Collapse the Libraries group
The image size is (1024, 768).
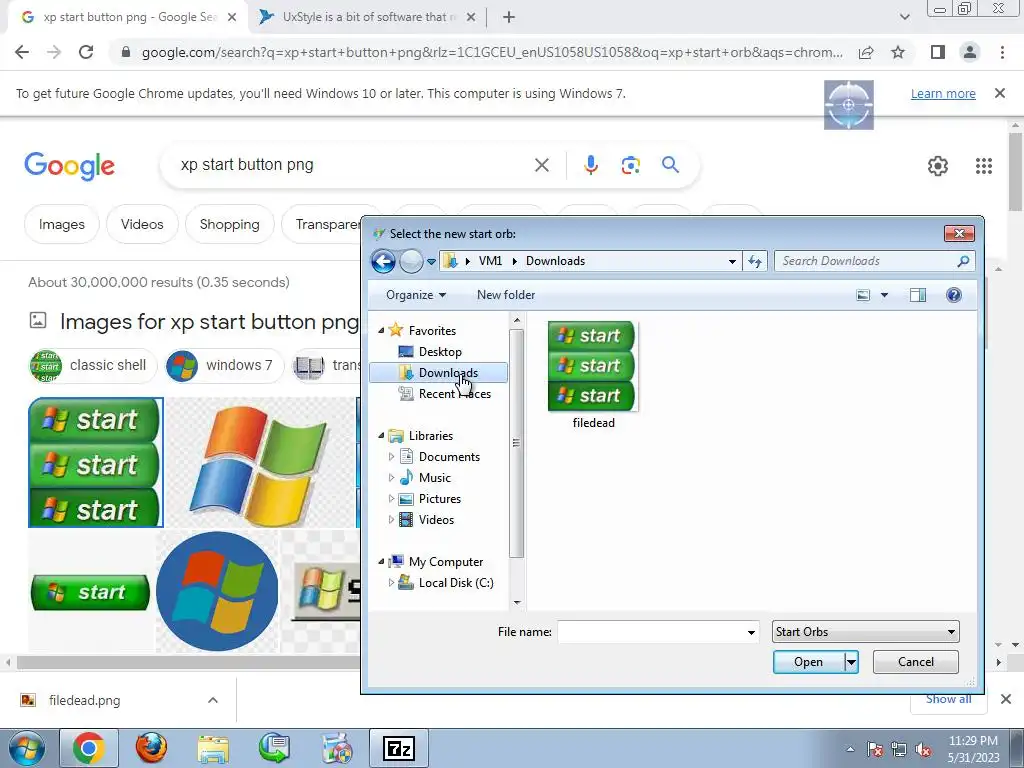click(x=381, y=436)
